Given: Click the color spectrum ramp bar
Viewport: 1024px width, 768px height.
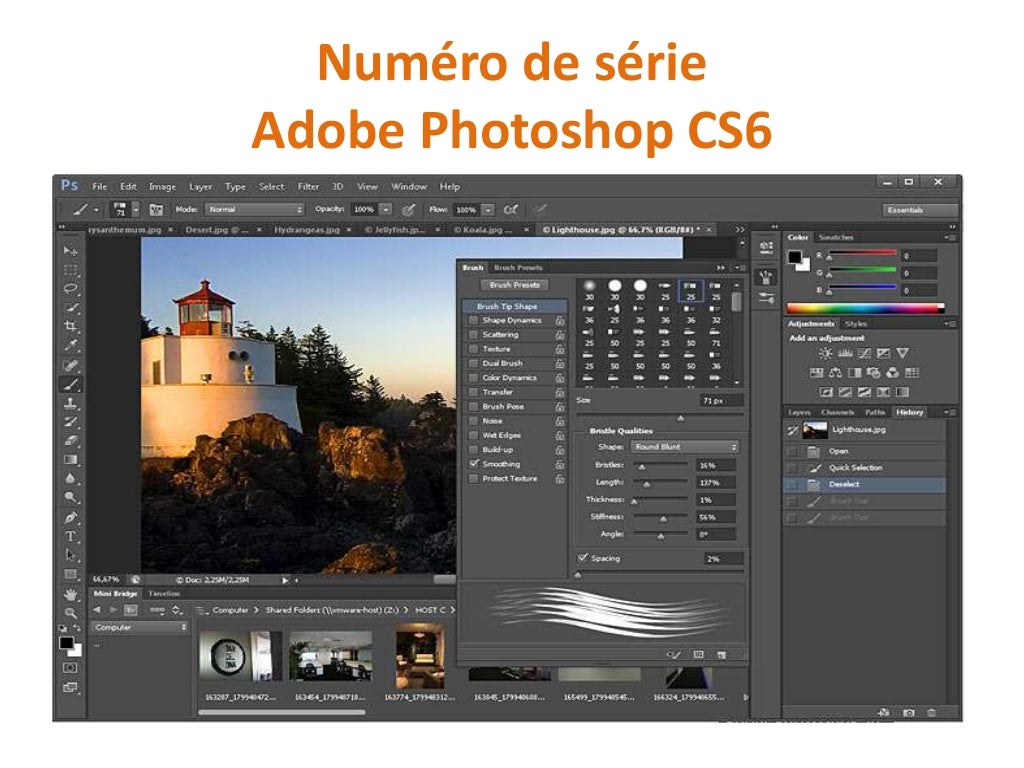Looking at the screenshot, I should click(x=865, y=308).
